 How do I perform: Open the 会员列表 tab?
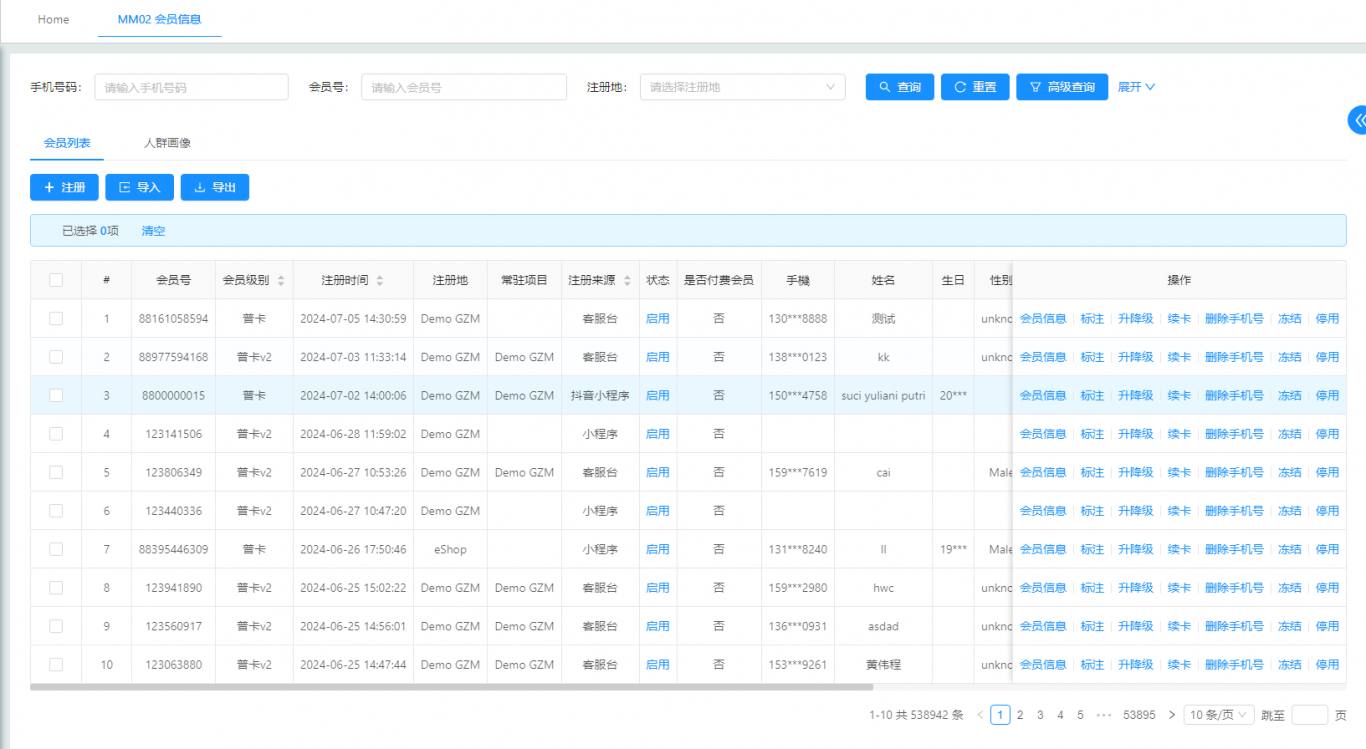coord(67,143)
